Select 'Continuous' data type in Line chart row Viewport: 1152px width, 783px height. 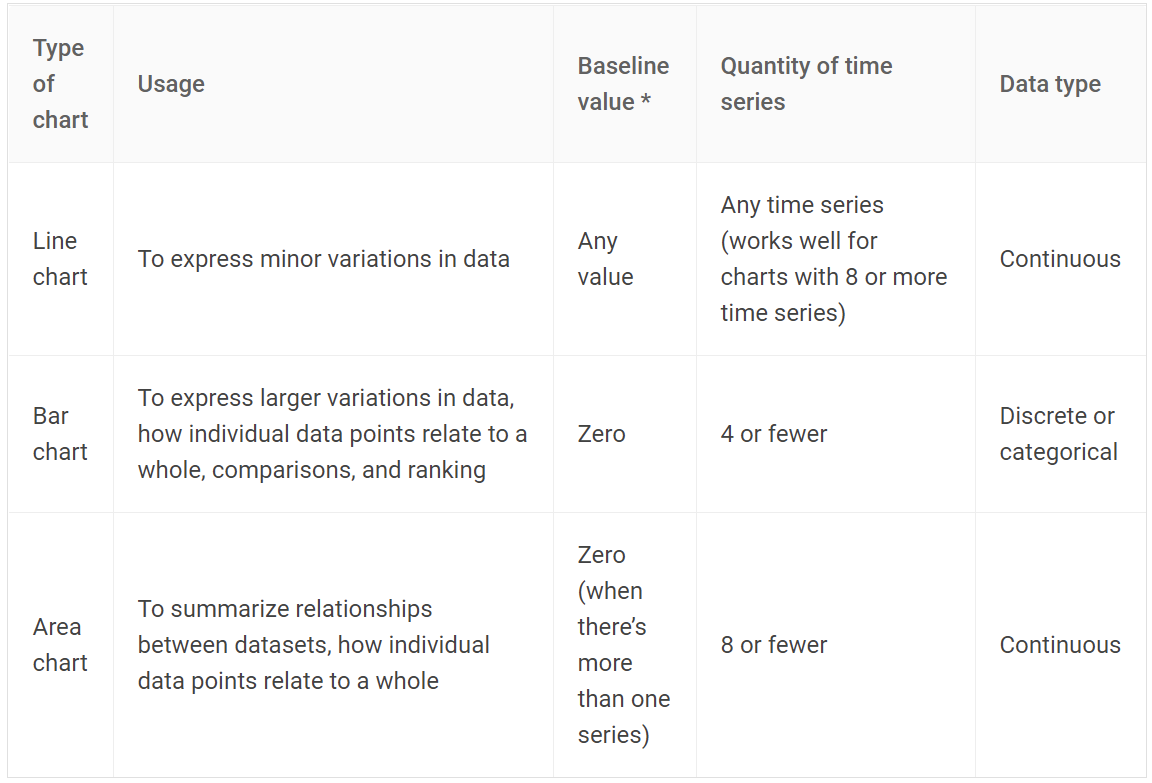1060,259
